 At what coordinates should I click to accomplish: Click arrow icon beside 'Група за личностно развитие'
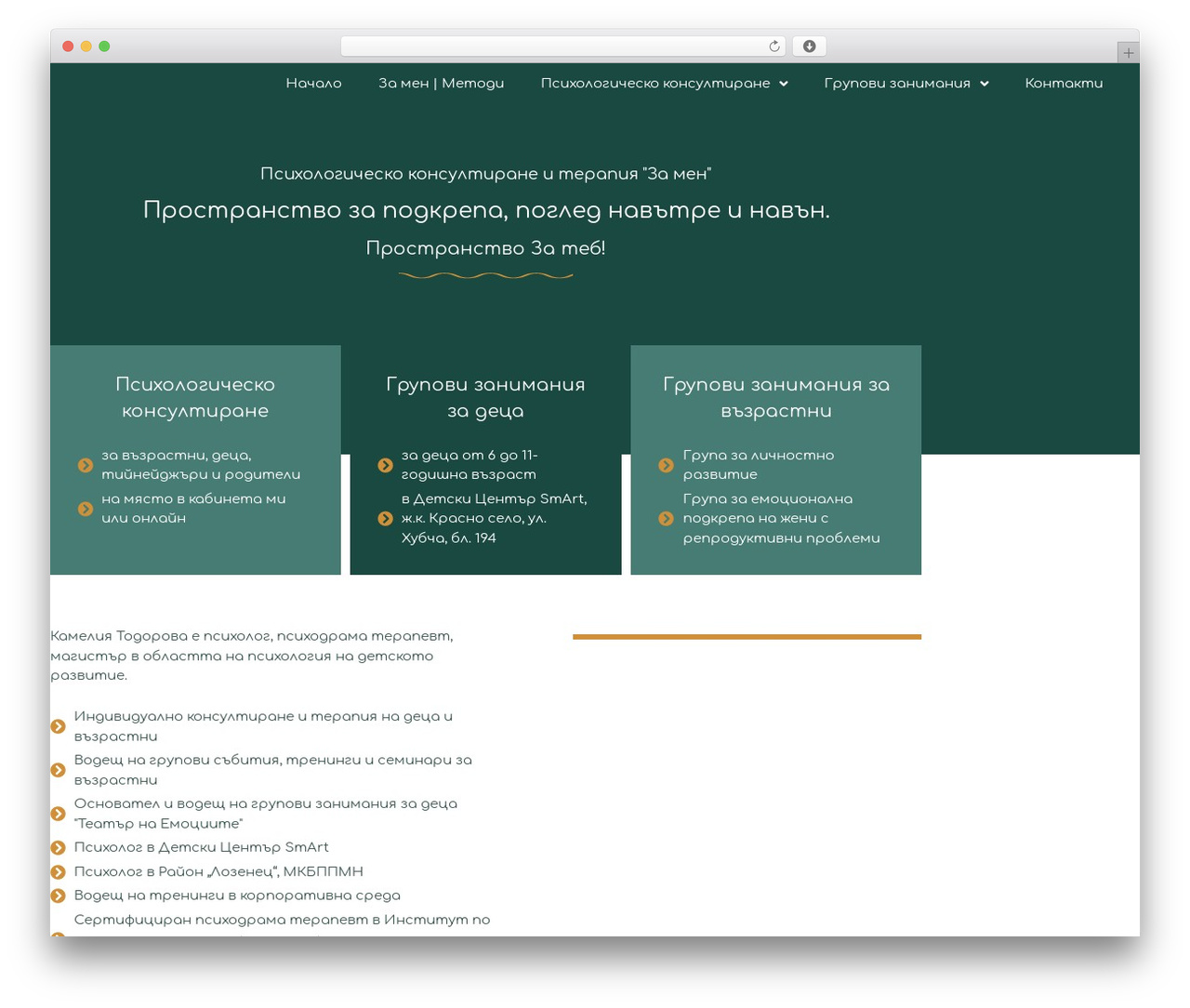(666, 465)
